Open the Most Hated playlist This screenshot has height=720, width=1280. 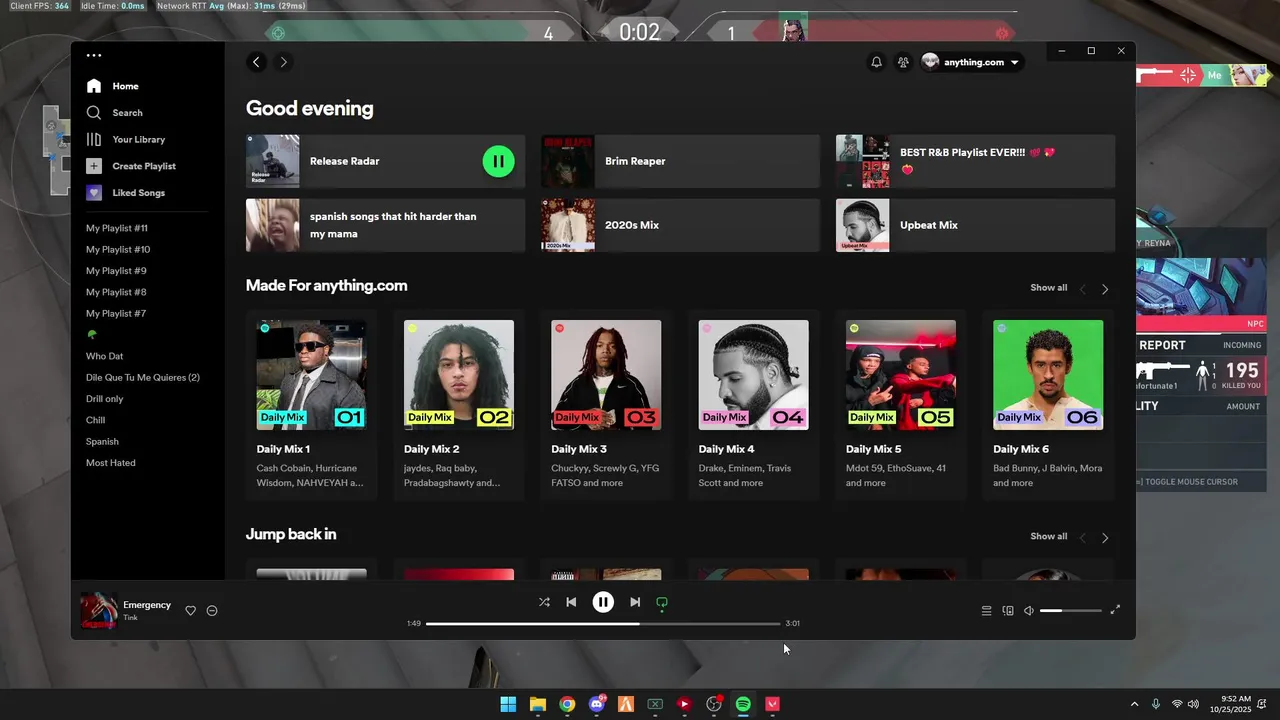pyautogui.click(x=111, y=463)
